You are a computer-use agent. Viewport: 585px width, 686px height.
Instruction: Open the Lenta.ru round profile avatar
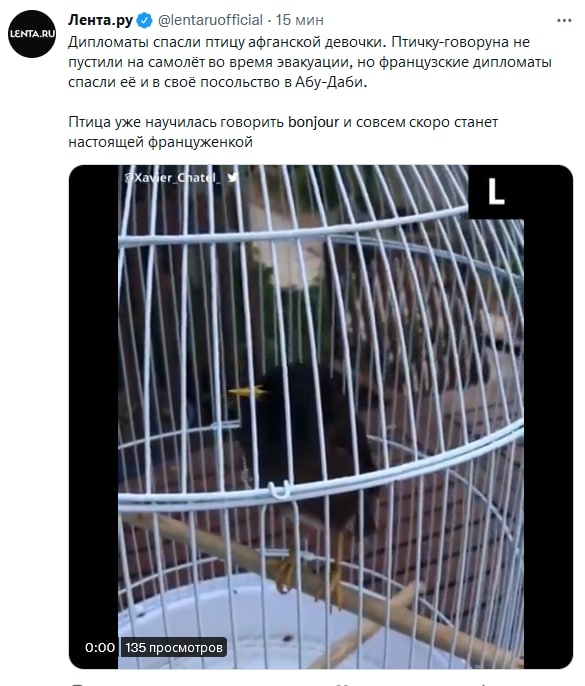pyautogui.click(x=32, y=34)
